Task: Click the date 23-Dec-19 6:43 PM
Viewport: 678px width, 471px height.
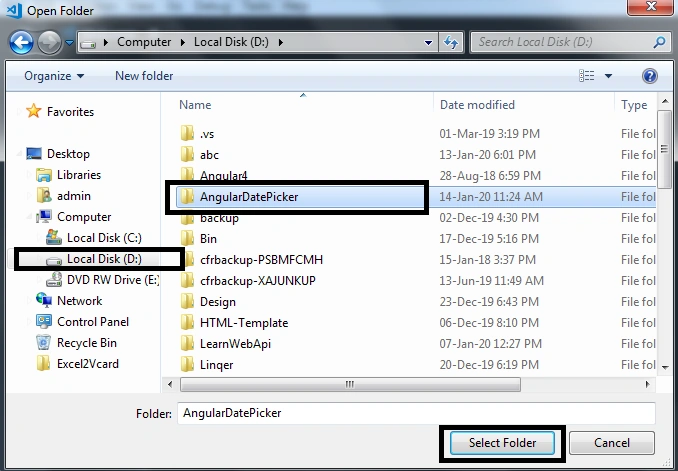Action: 489,301
